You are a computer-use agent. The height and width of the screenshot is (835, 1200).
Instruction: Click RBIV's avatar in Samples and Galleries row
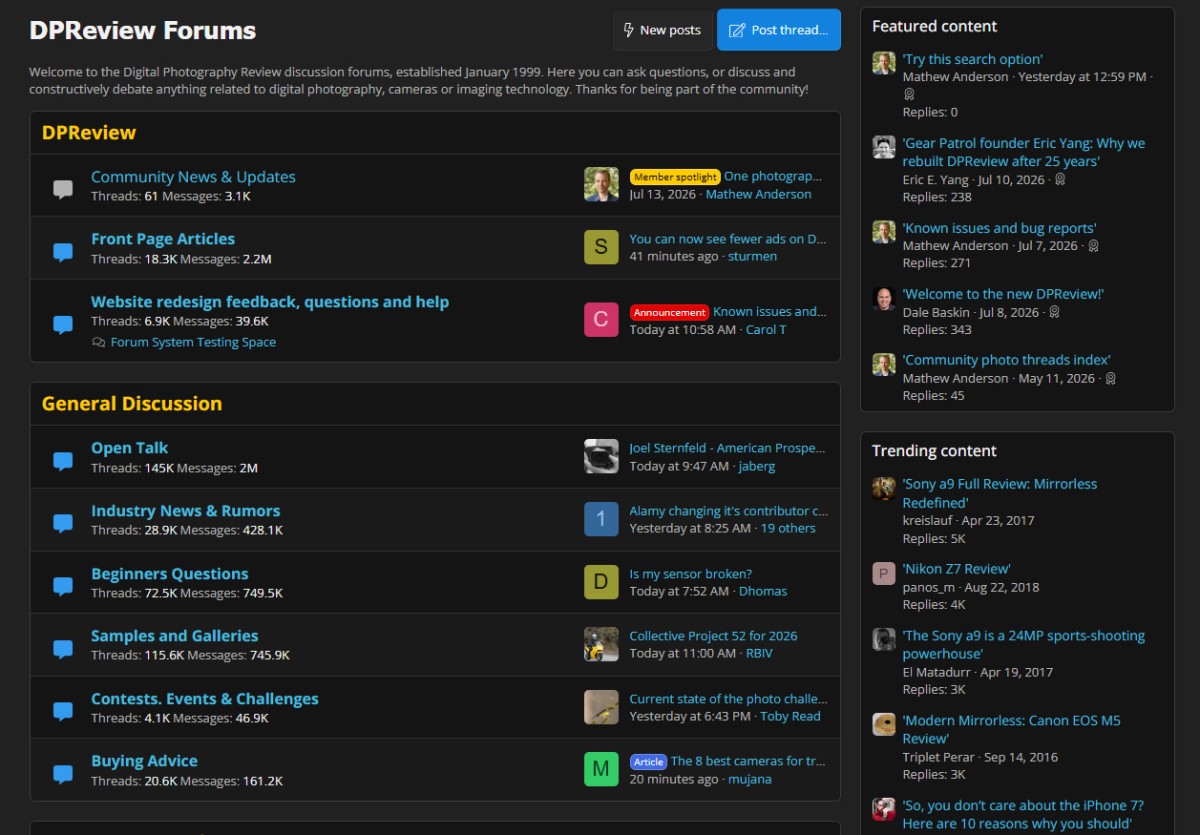601,644
